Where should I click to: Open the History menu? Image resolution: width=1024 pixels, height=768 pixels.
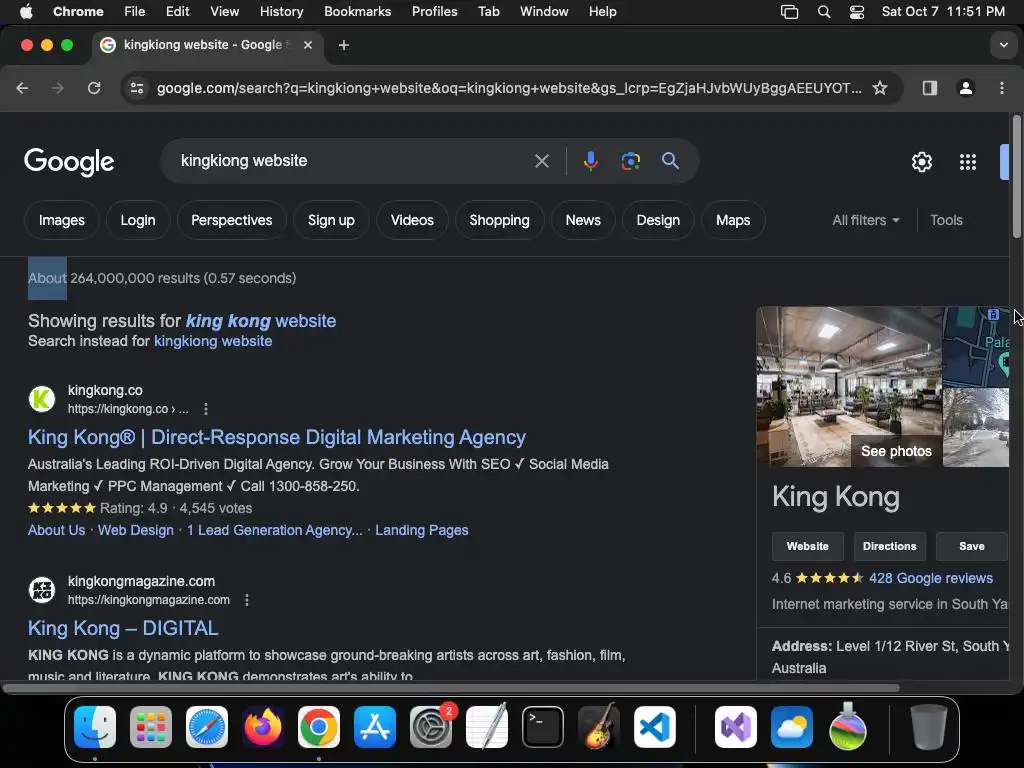[281, 12]
